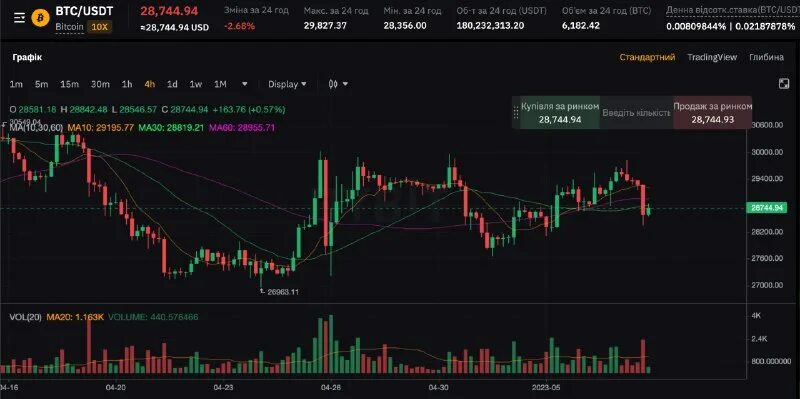
Task: Click the 10X leverage badge
Action: tap(98, 28)
